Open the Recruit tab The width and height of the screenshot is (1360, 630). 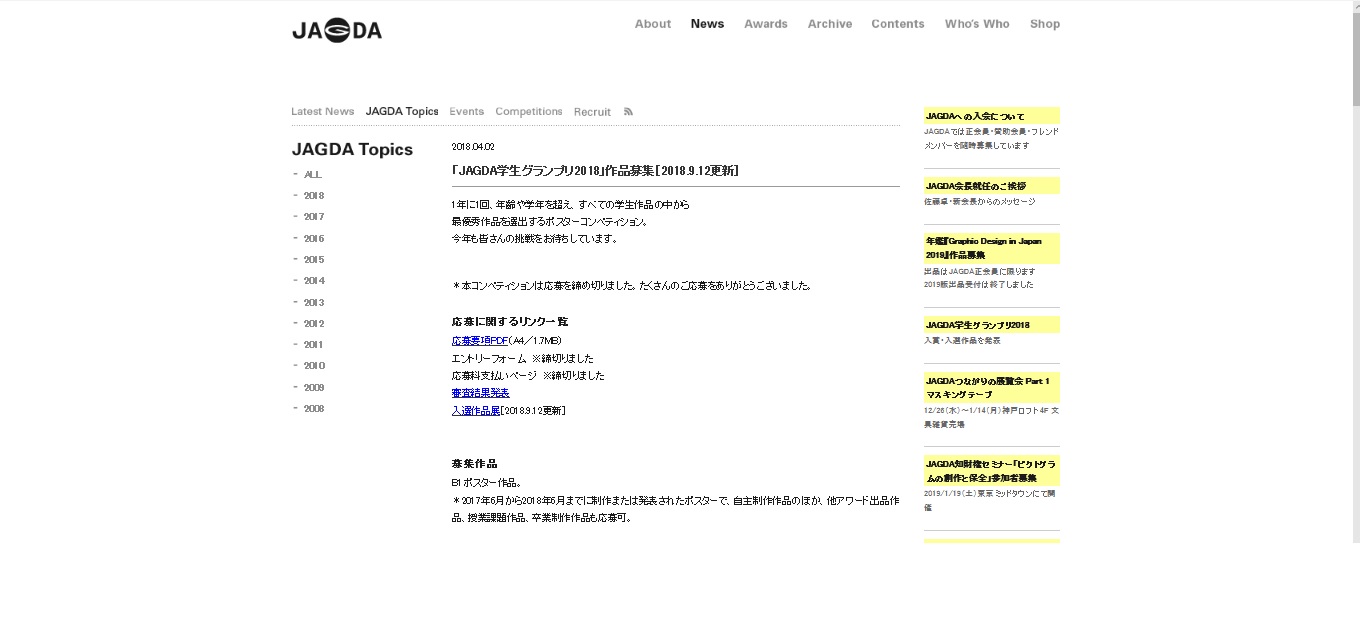592,112
